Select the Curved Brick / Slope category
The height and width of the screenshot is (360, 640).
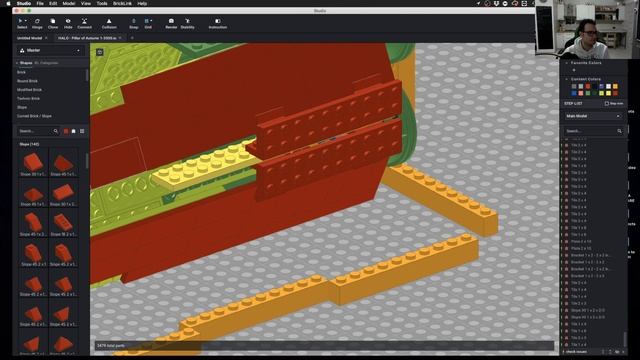pyautogui.click(x=34, y=116)
